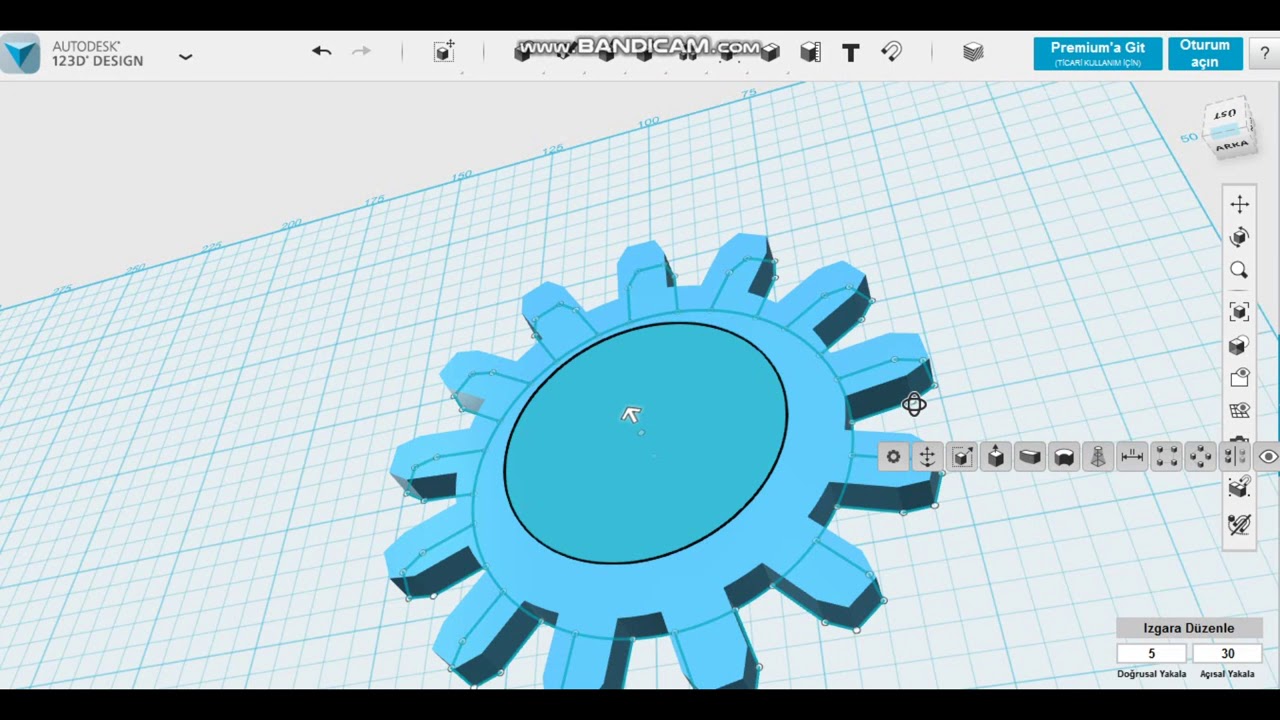Click the Doğrusal Yakala value field showing 5
1280x720 pixels.
coord(1152,653)
